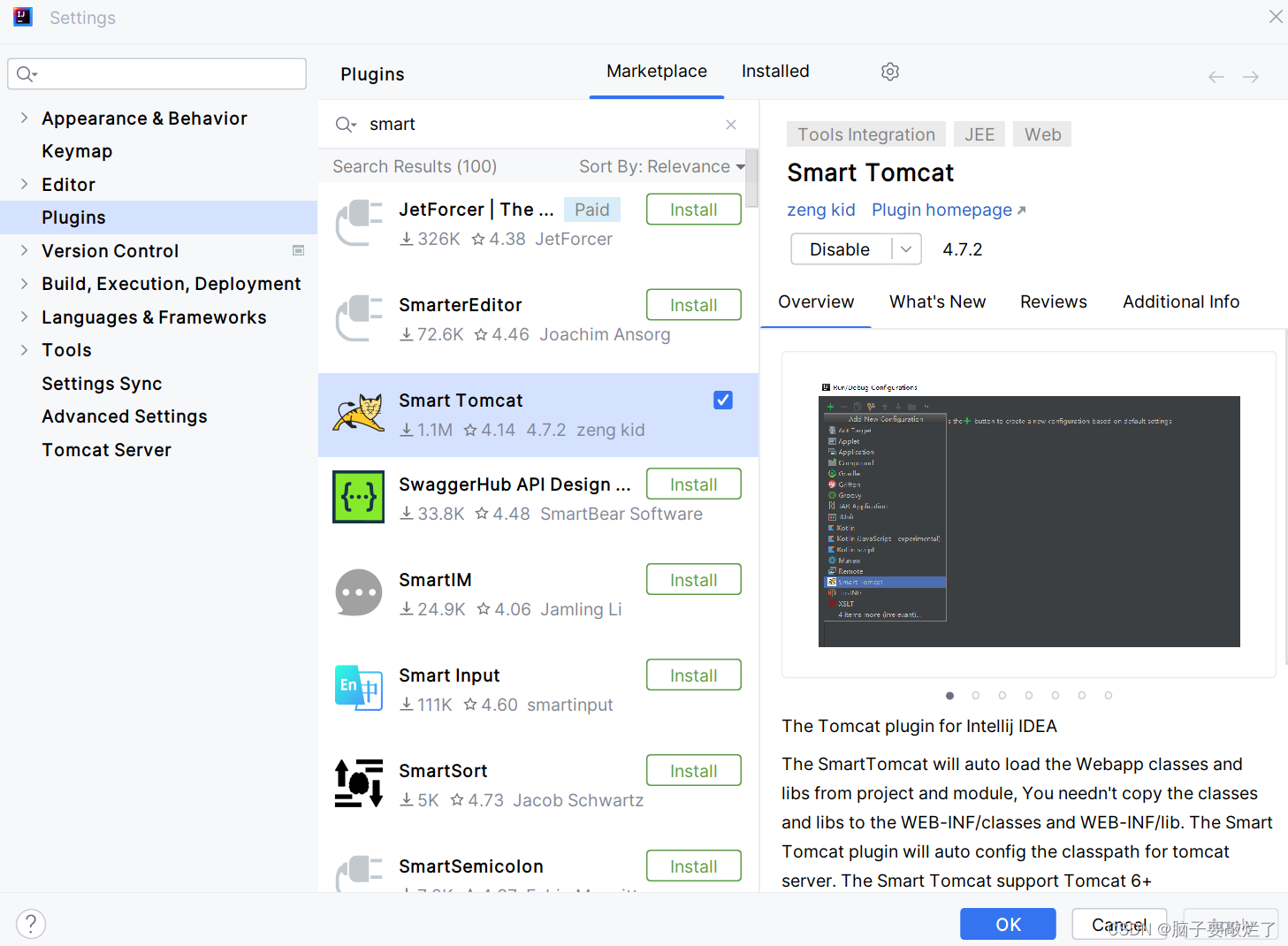
Task: Install SwaggerHub API Design plugin
Action: (694, 484)
